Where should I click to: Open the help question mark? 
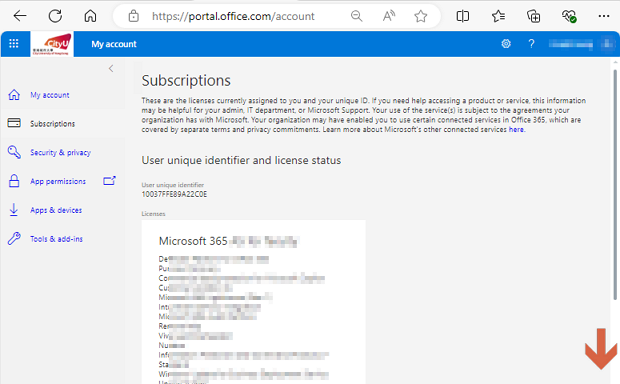(x=531, y=44)
